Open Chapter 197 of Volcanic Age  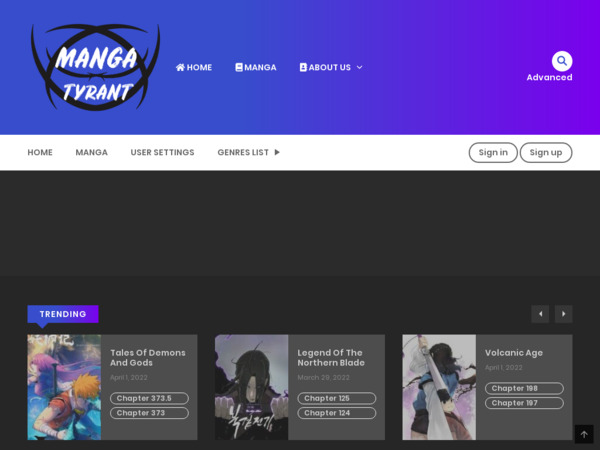coord(524,403)
